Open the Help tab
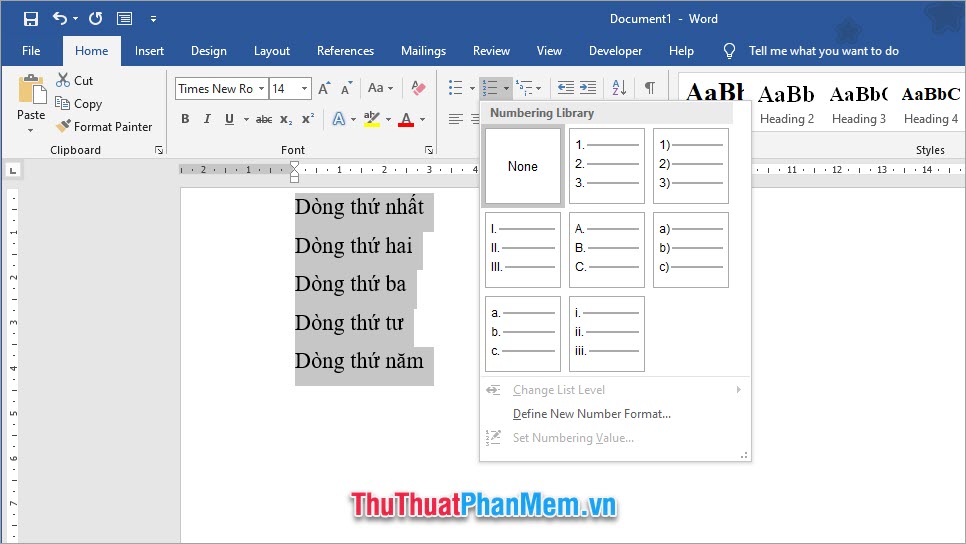 (x=681, y=51)
